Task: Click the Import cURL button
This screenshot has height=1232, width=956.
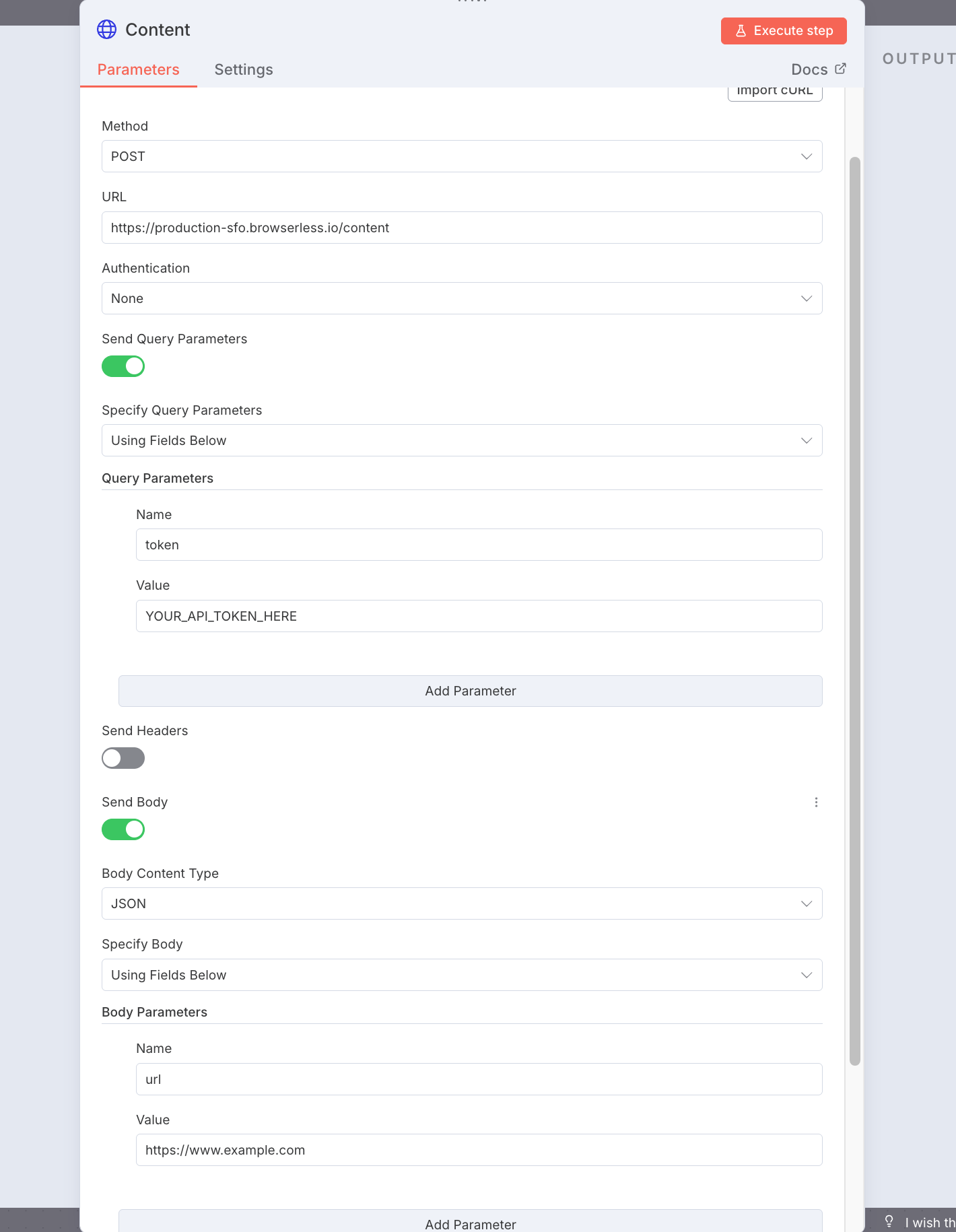Action: point(774,90)
